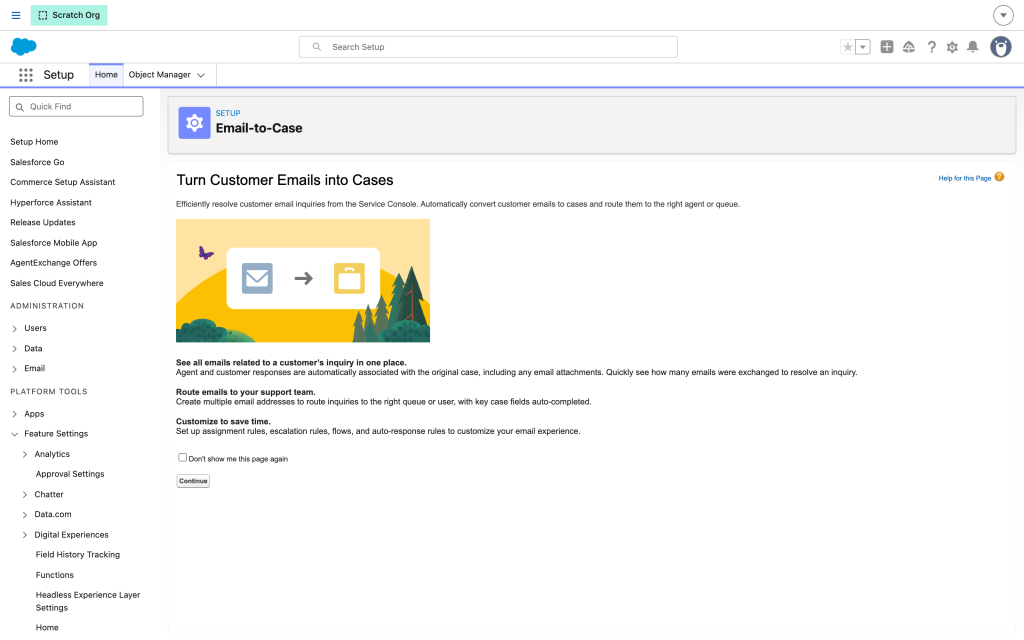Open the App Launcher grid icon
This screenshot has height=640, width=1024.
[25, 75]
